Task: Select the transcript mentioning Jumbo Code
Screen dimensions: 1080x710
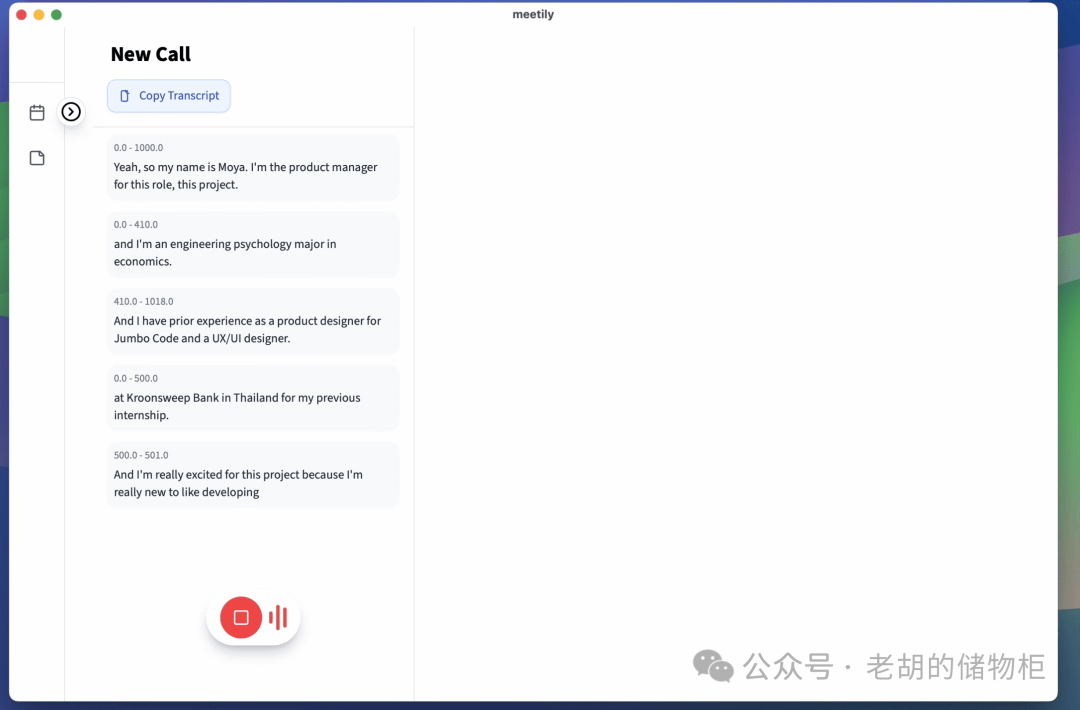Action: (x=253, y=321)
